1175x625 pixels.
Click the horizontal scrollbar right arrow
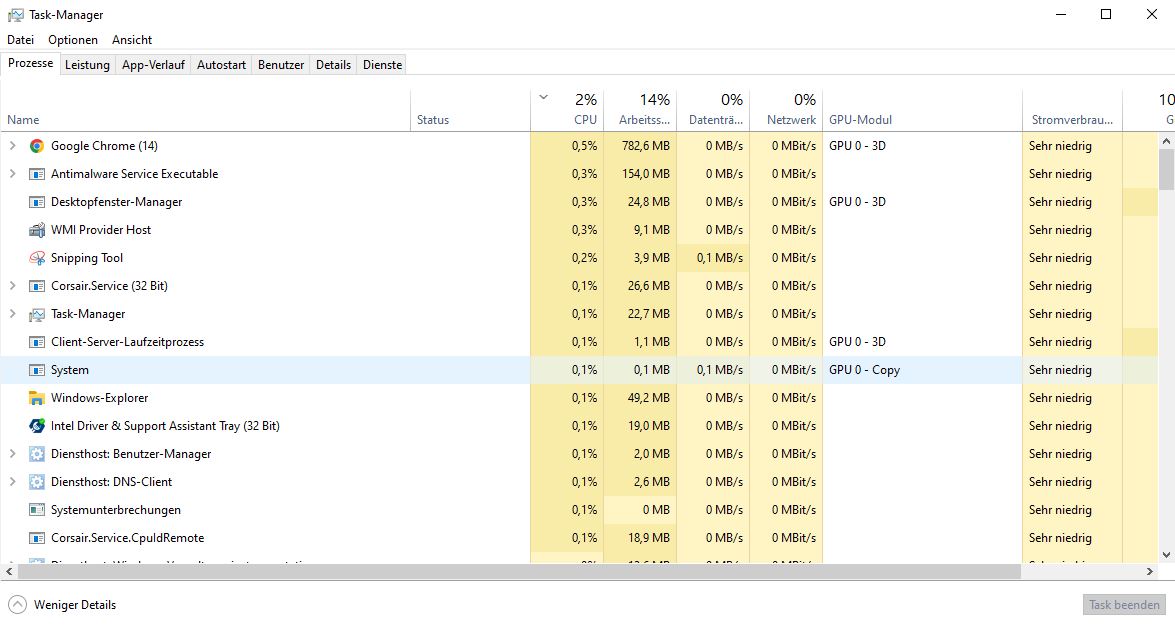pyautogui.click(x=1150, y=572)
